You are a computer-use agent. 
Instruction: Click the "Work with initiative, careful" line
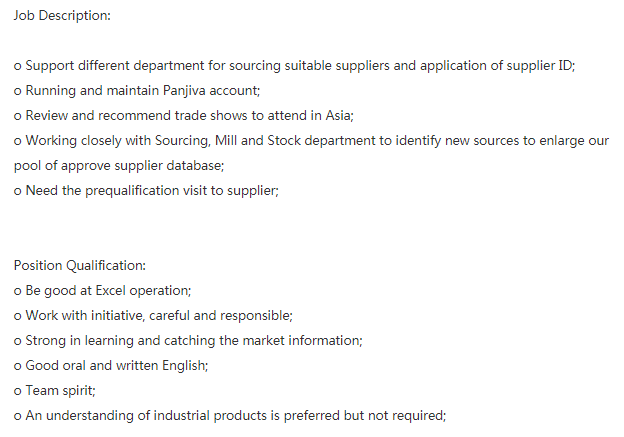tap(153, 315)
